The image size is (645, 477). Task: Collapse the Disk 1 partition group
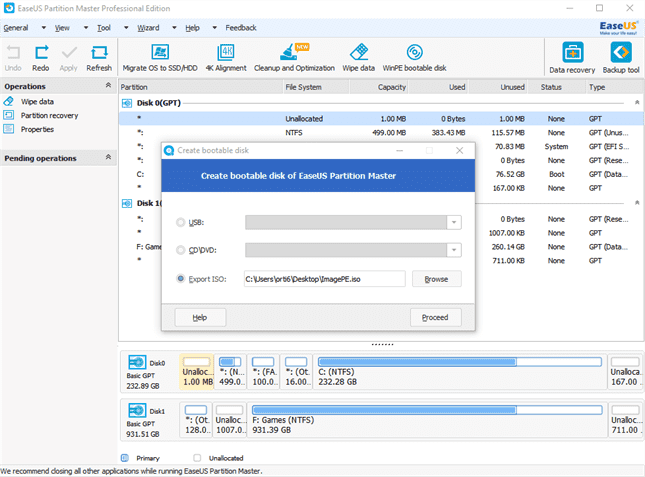click(x=637, y=203)
